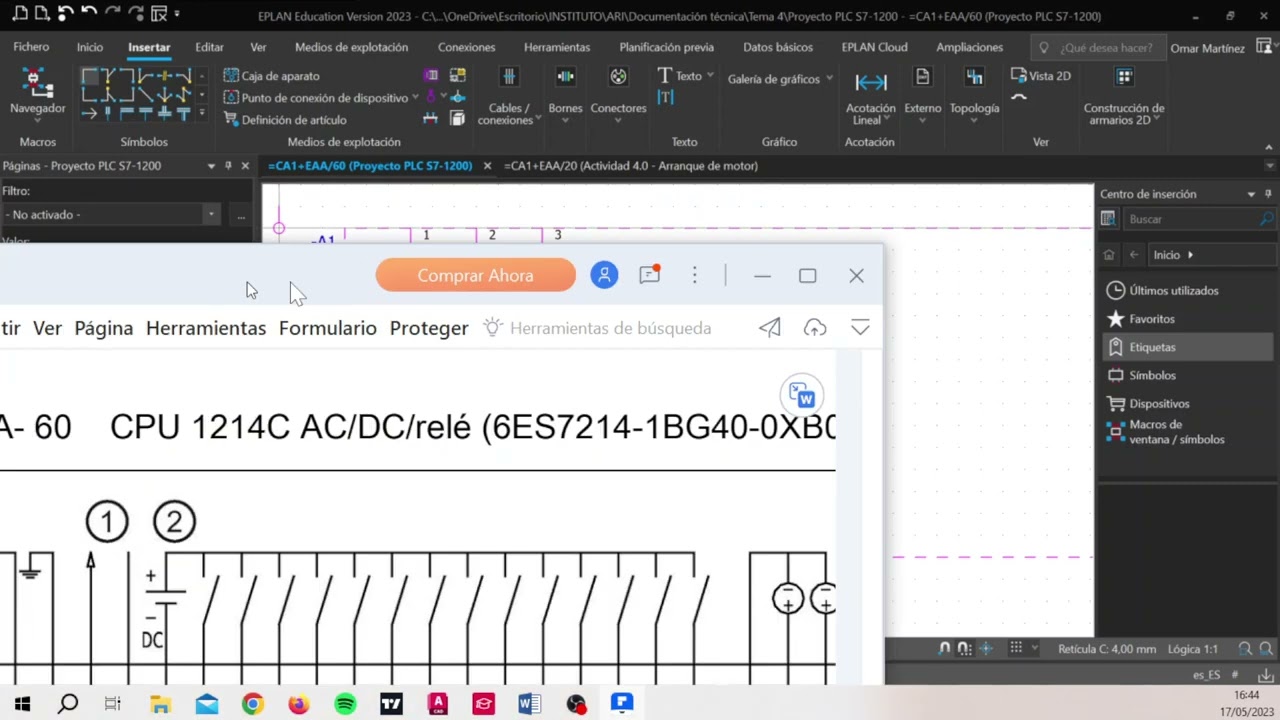Expand the Texto tool dropdown arrow
This screenshot has width=1280, height=720.
[x=710, y=75]
